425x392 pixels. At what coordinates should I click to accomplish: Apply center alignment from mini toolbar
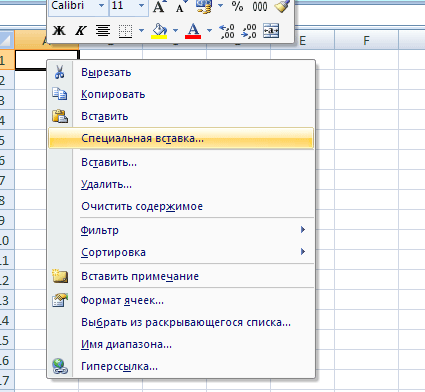click(x=103, y=31)
